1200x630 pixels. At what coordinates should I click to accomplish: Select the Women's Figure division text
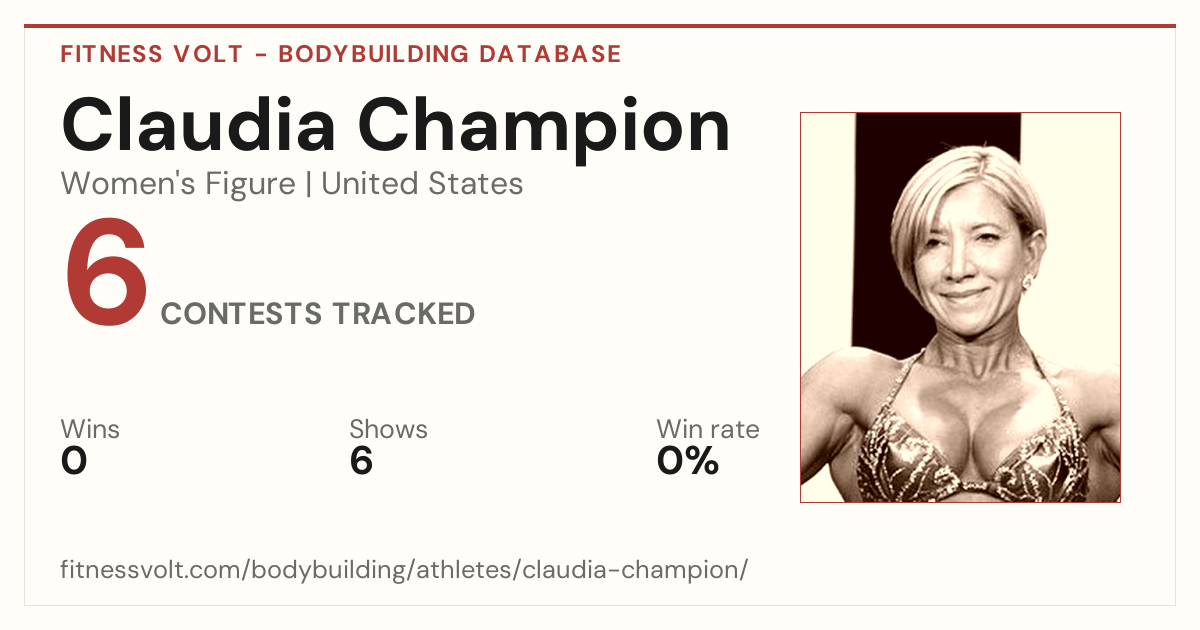pos(178,184)
